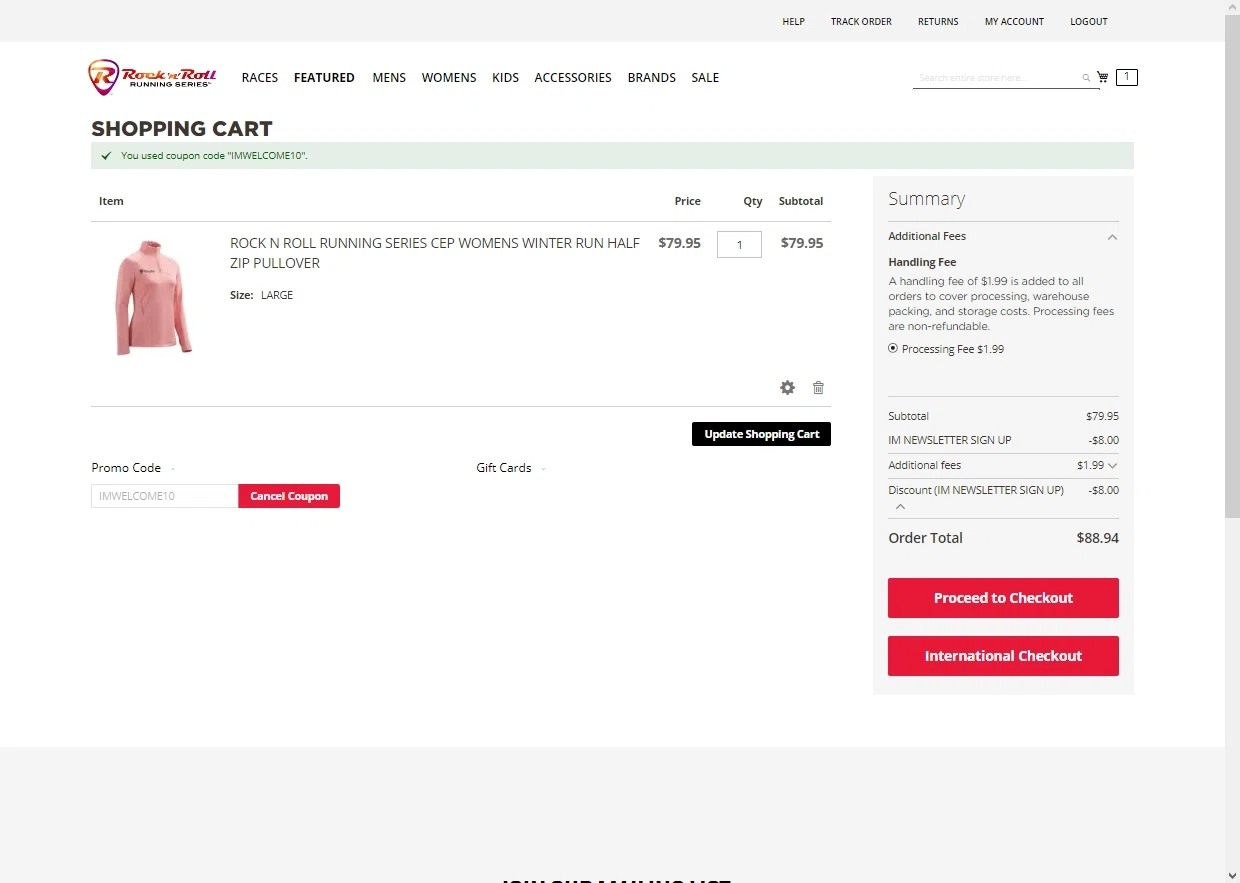Open the SALE menu
Image resolution: width=1240 pixels, height=883 pixels.
tap(705, 77)
